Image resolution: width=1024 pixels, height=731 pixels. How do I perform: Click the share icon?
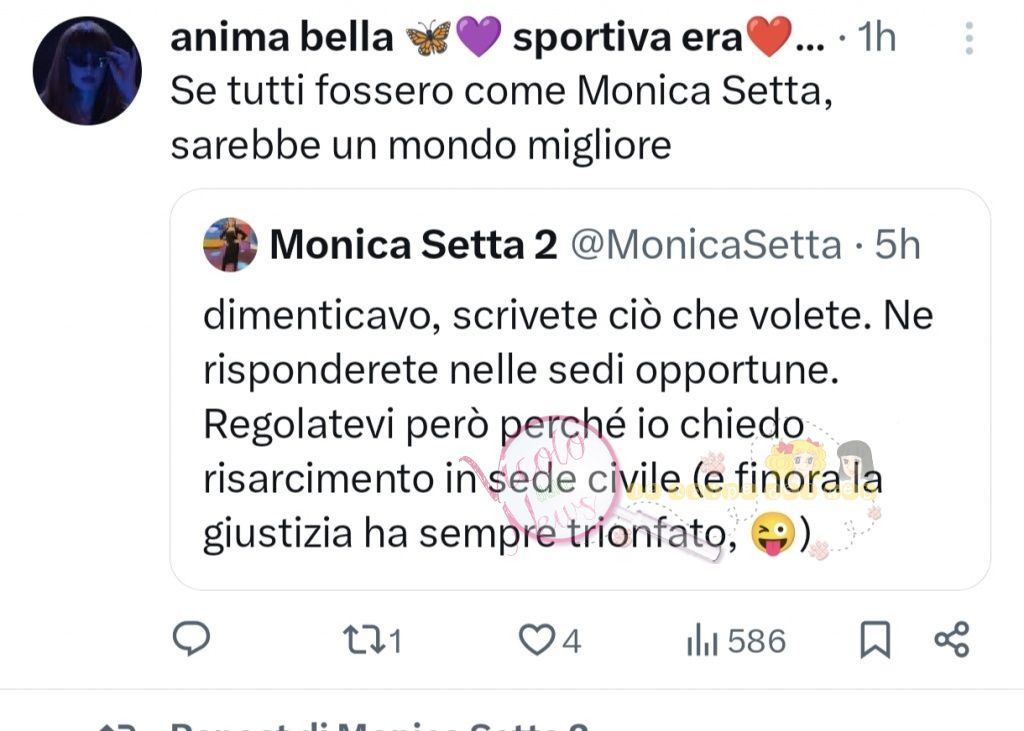tap(951, 640)
